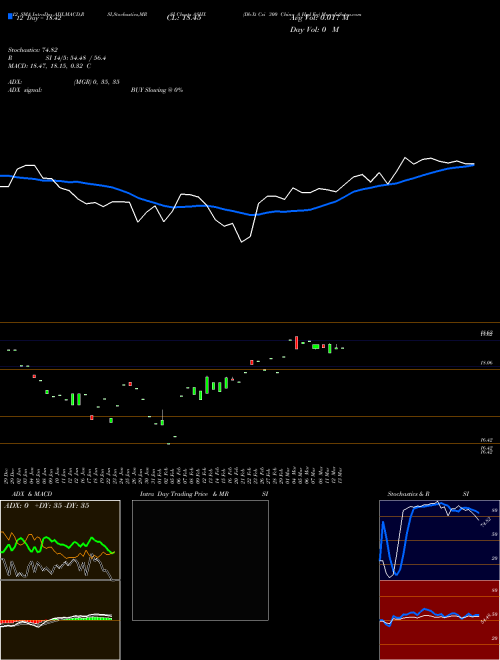Viewport: 500px width, 660px height.
Task: Click the tall red candlestick at price peak
Action: point(297,342)
